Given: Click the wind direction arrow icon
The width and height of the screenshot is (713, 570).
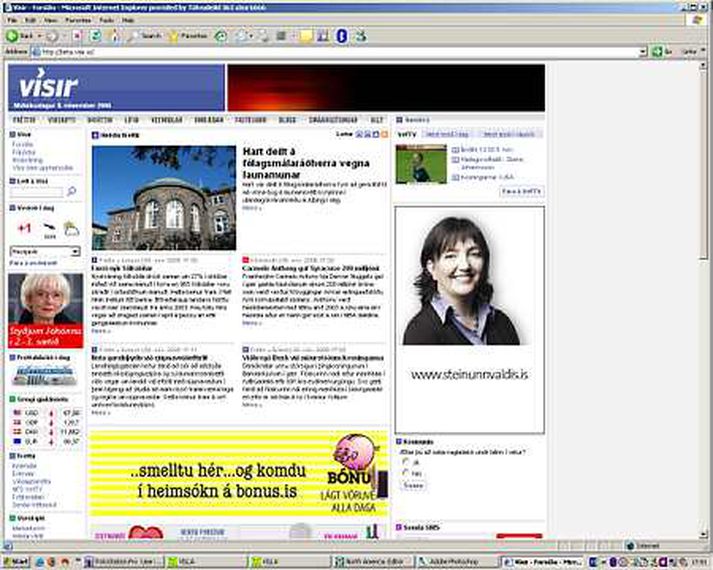Looking at the screenshot, I should tap(49, 226).
